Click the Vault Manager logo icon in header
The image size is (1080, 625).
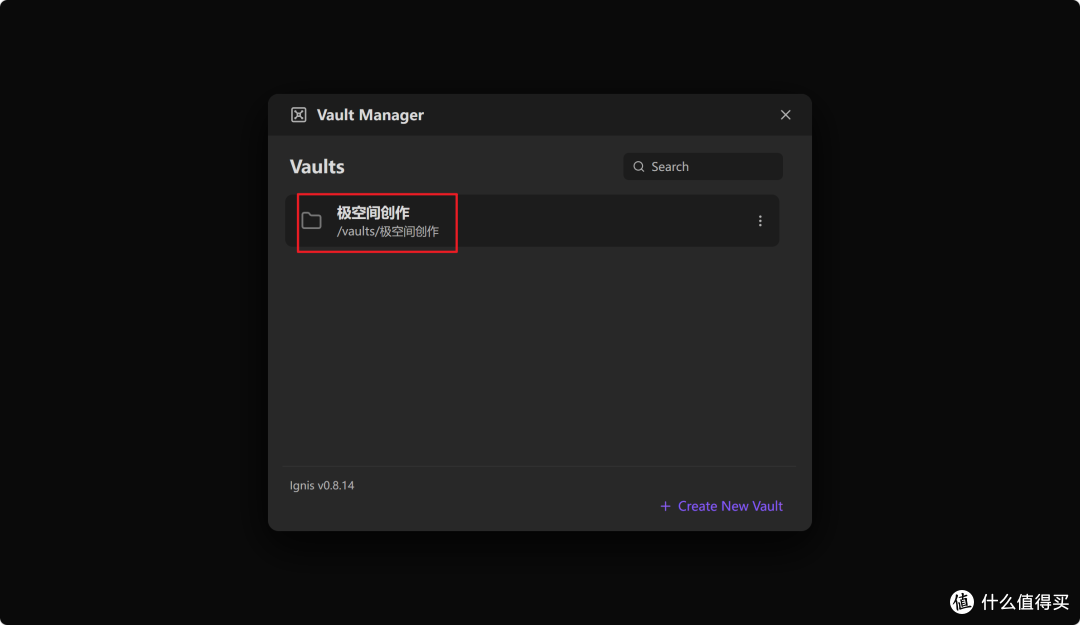298,115
